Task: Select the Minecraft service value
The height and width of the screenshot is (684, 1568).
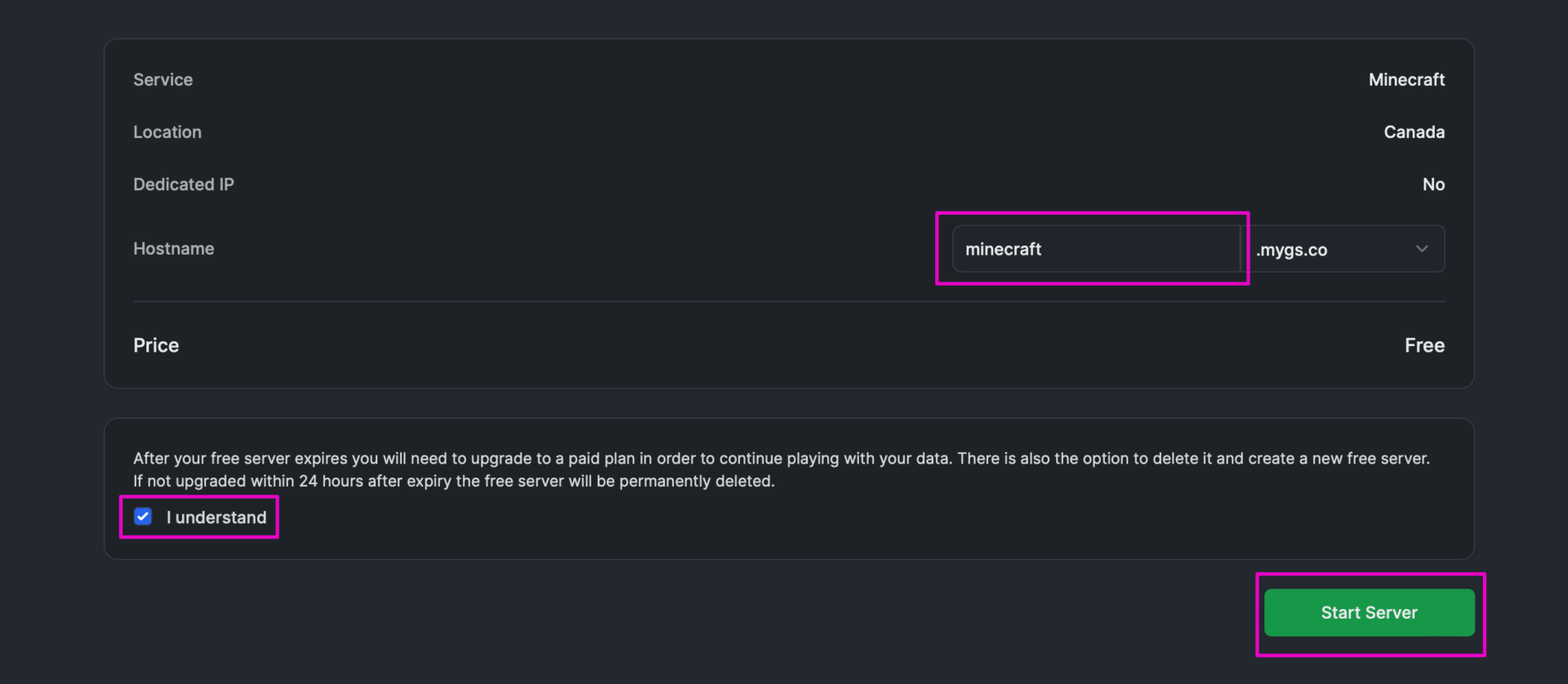Action: pos(1406,80)
